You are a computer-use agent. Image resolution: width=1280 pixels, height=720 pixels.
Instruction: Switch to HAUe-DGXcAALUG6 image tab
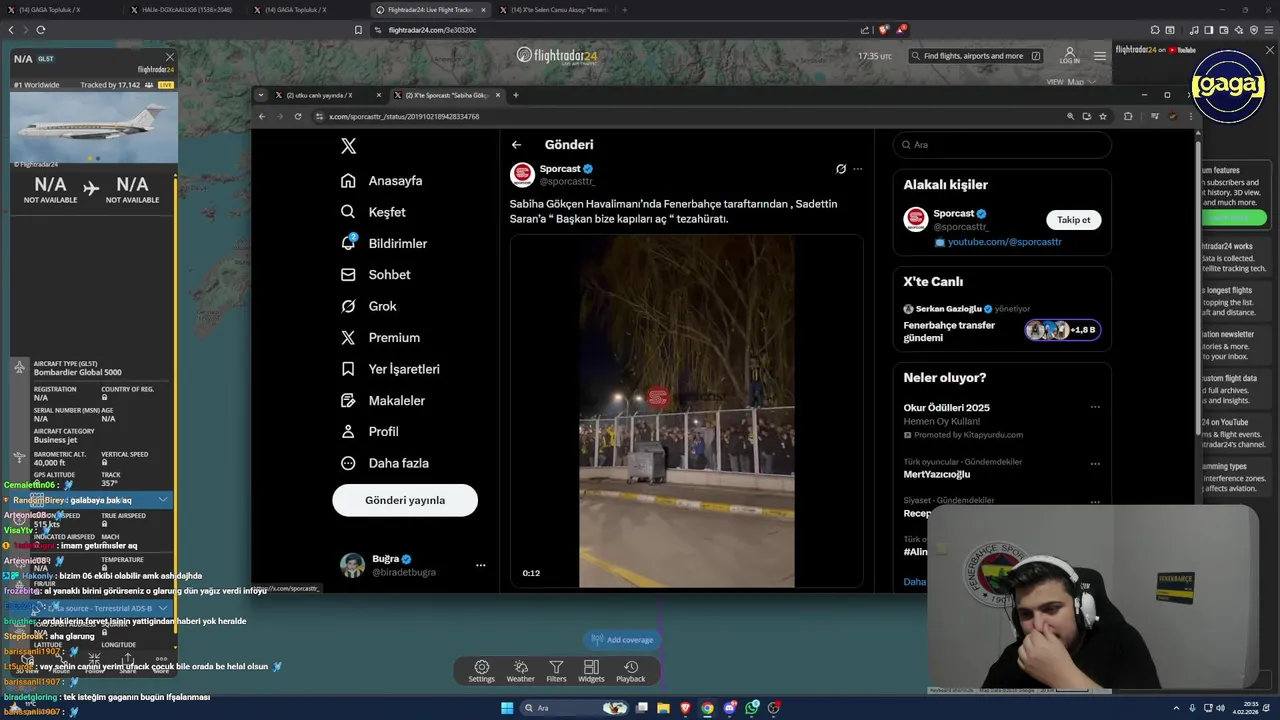coord(186,10)
